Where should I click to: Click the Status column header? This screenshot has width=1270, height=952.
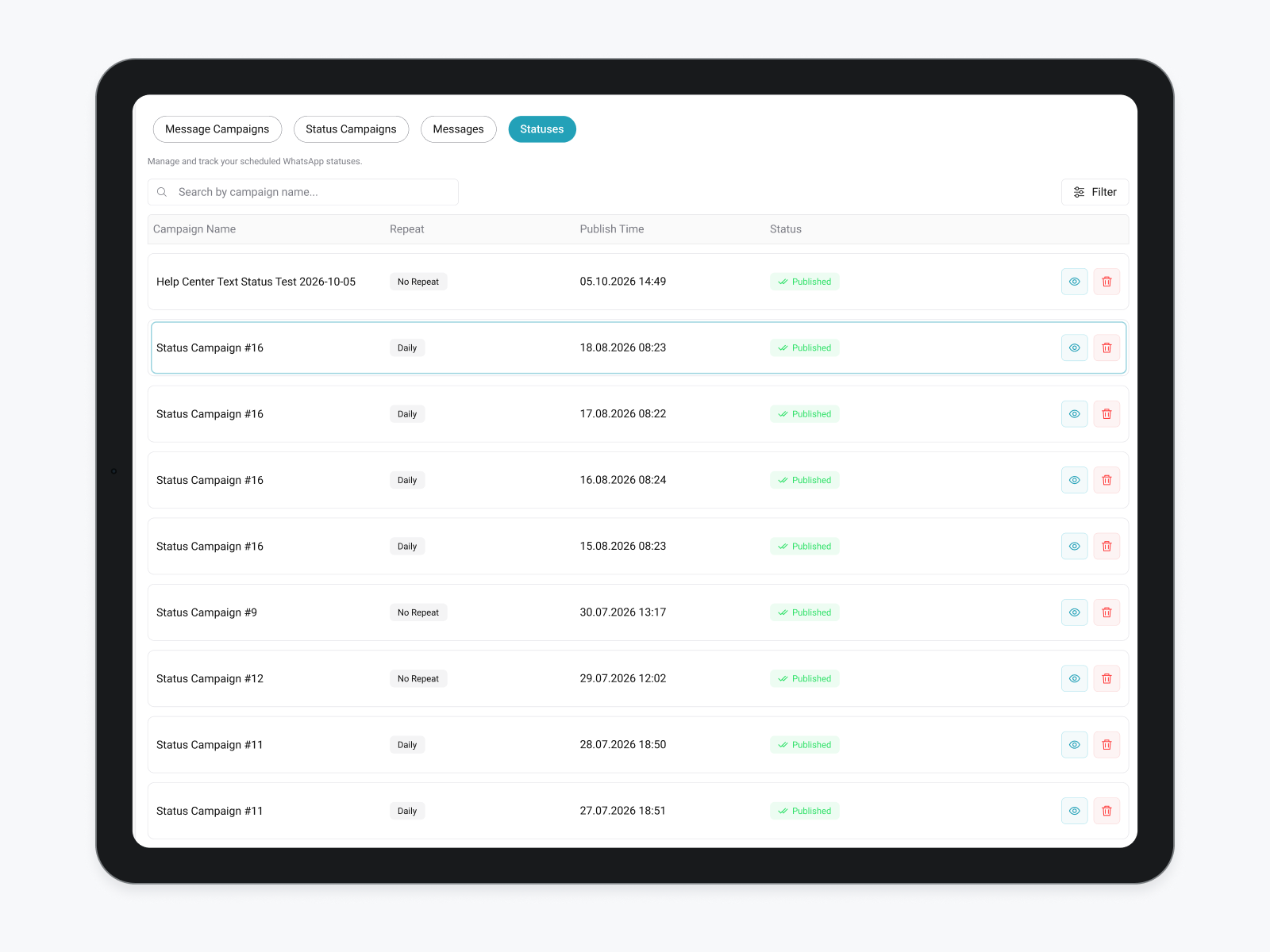click(786, 229)
